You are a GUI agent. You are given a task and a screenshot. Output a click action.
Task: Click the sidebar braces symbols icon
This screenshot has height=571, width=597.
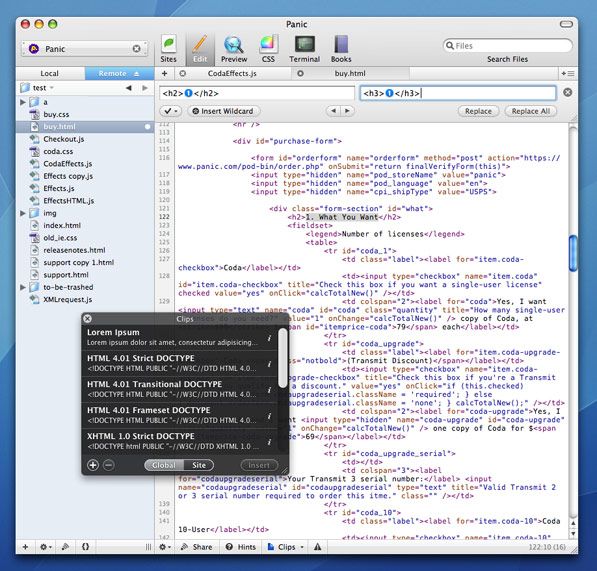pos(85,547)
